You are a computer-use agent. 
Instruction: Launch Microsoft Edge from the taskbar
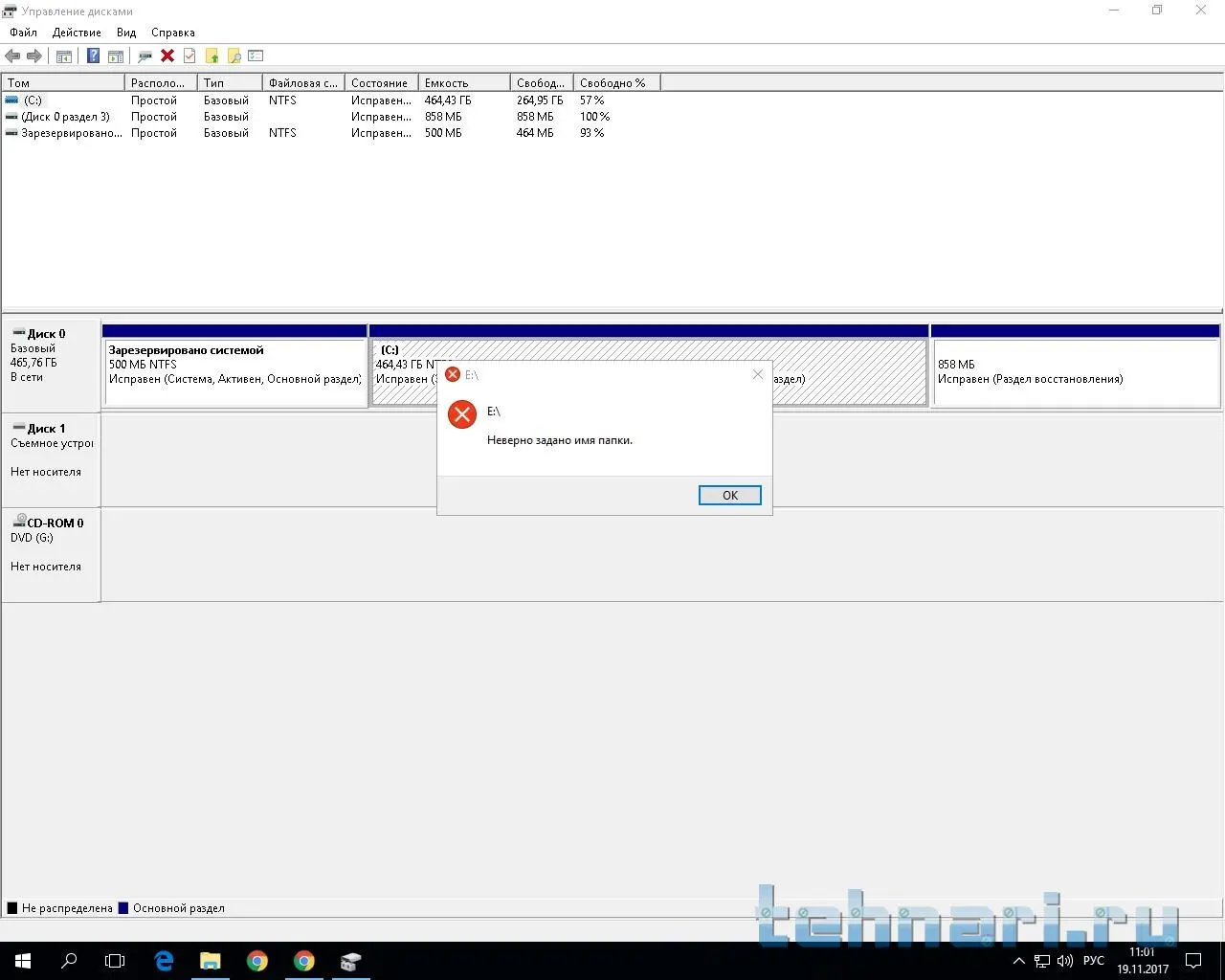click(164, 961)
